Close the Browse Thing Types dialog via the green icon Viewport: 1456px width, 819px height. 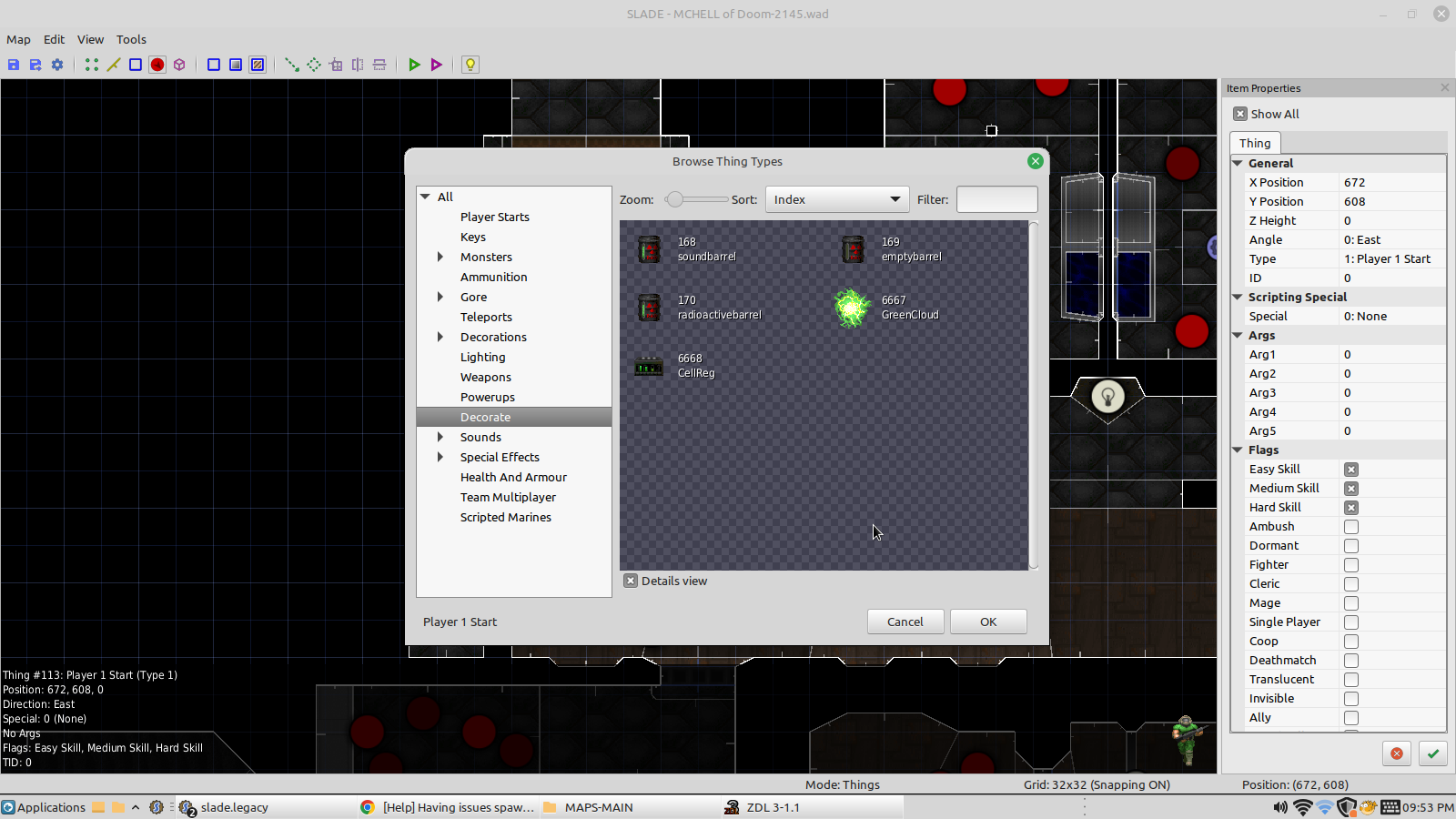pyautogui.click(x=1036, y=161)
